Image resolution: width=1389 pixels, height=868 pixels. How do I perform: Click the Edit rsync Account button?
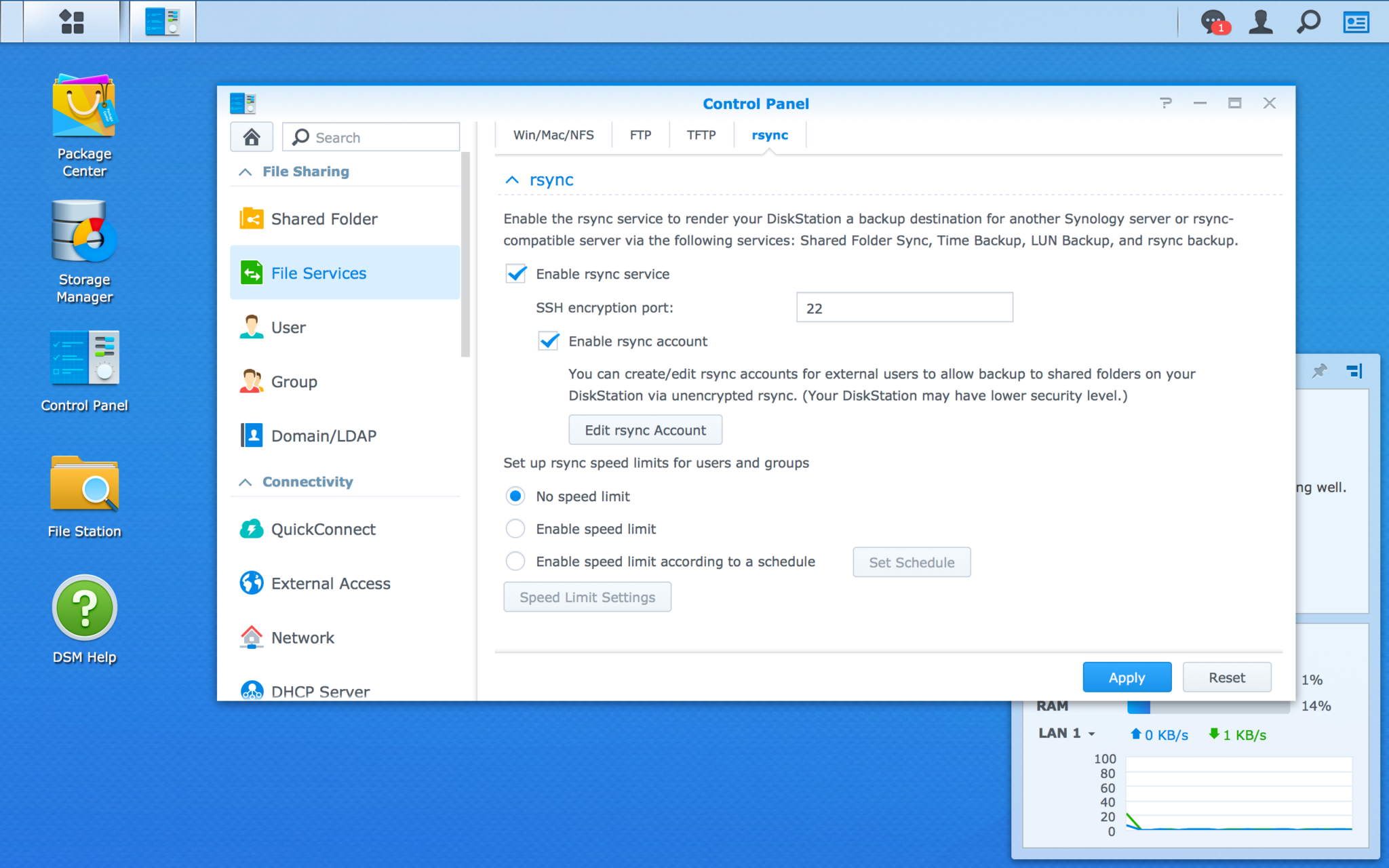645,429
